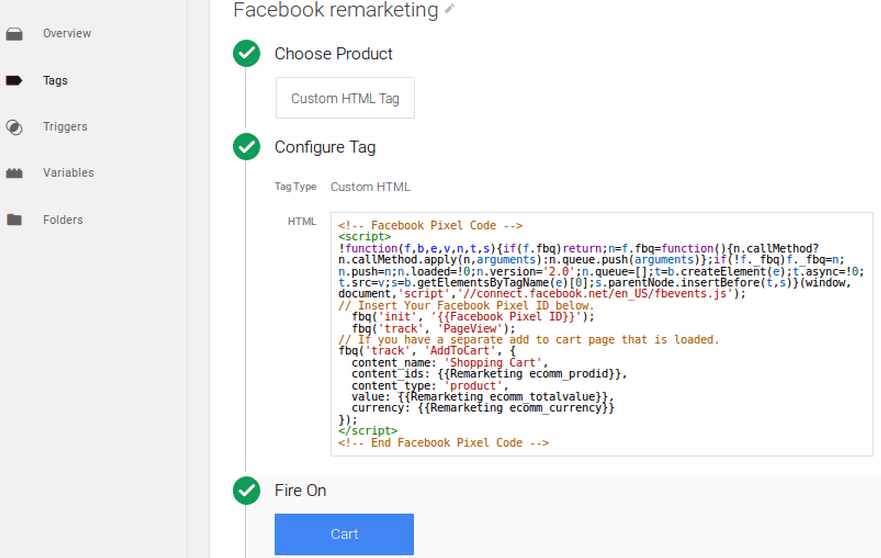This screenshot has width=881, height=558.
Task: Click the Configure Tag green checkmark
Action: [247, 147]
